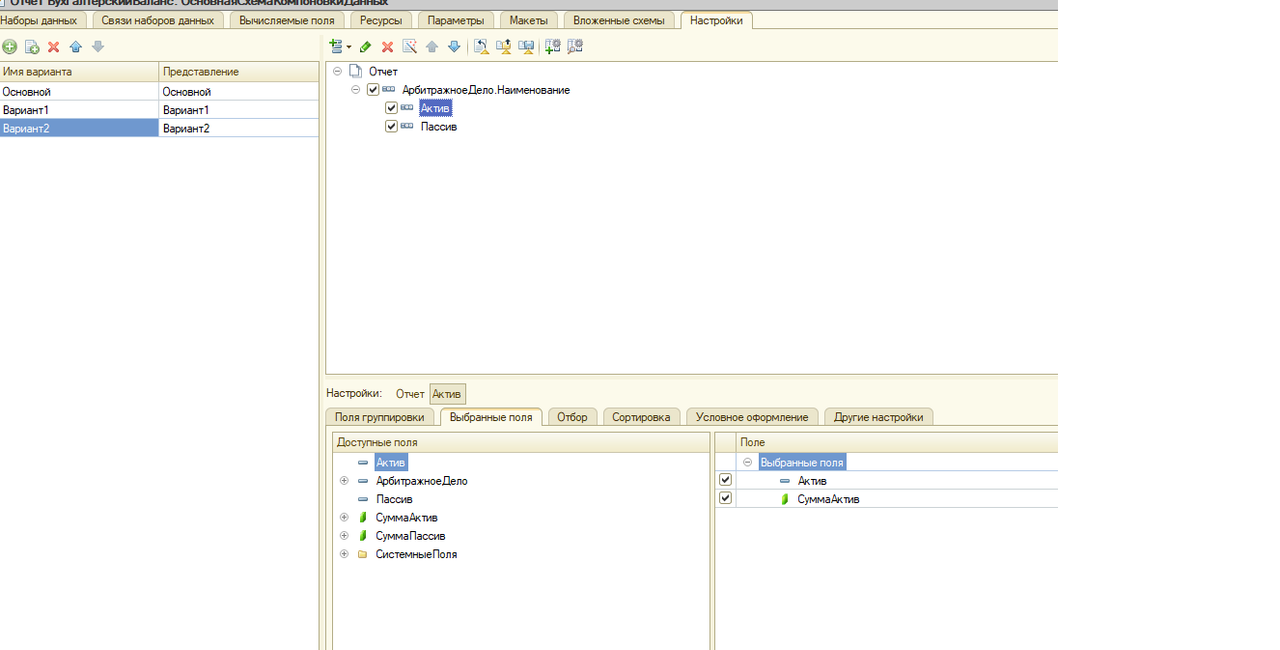Open the Сортировка tab
This screenshot has height=650, width=1280.
(x=641, y=417)
